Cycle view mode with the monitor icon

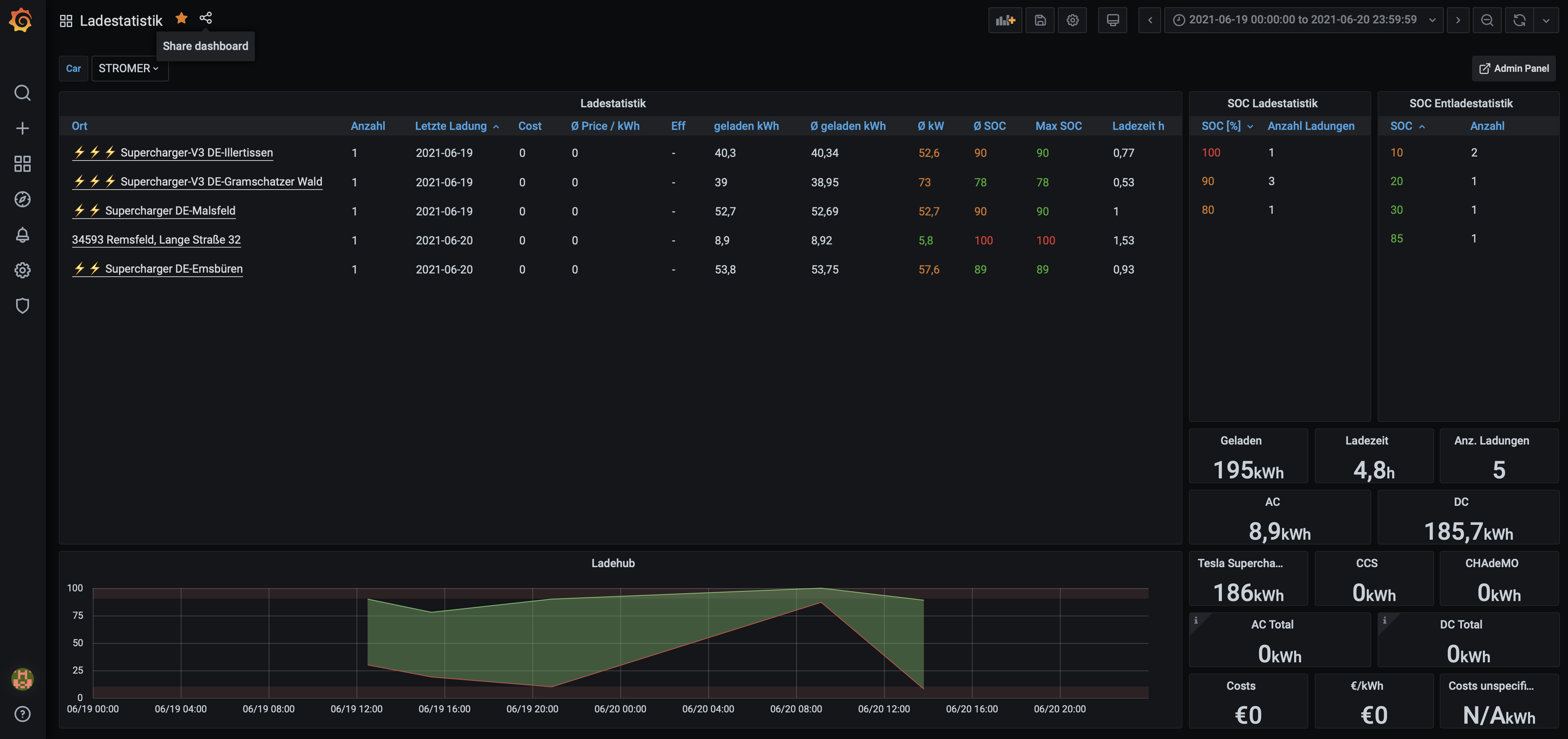1112,20
